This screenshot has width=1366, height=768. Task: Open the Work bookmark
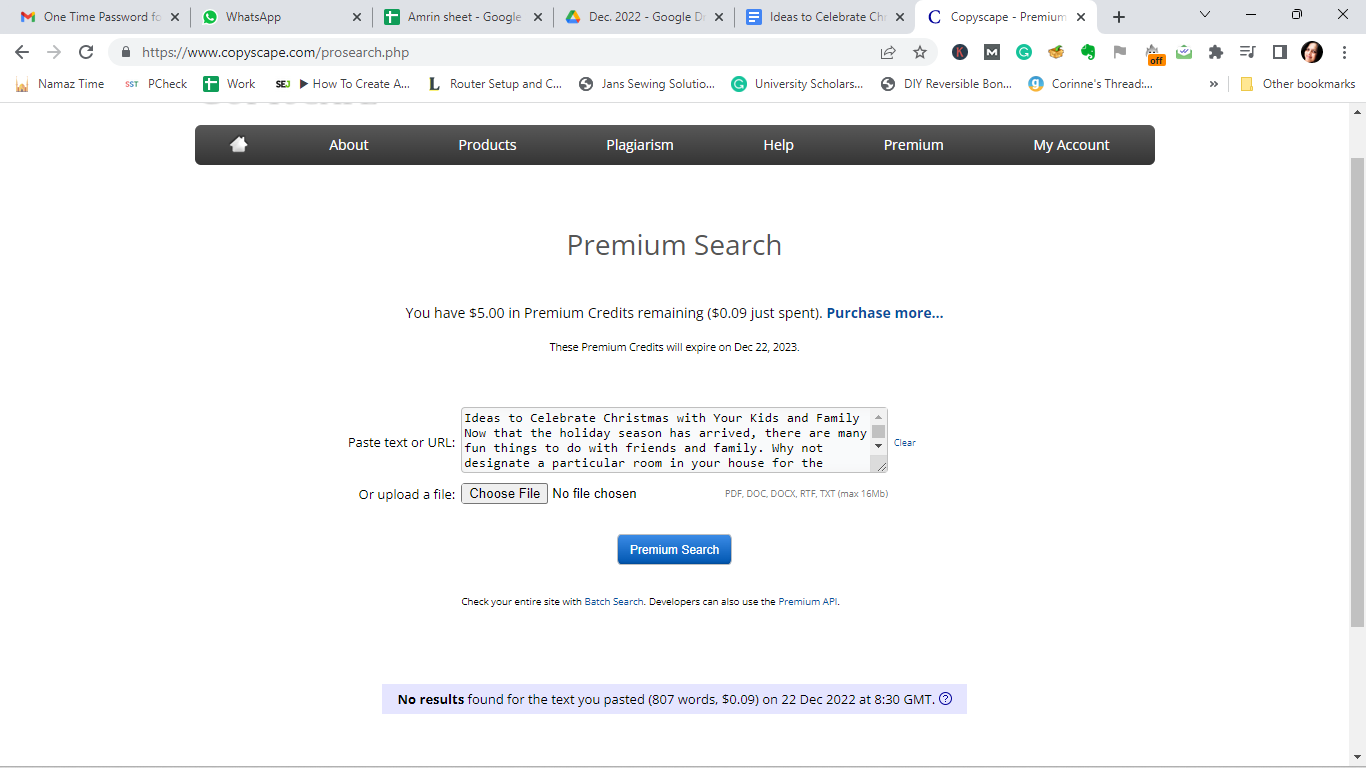tap(229, 84)
